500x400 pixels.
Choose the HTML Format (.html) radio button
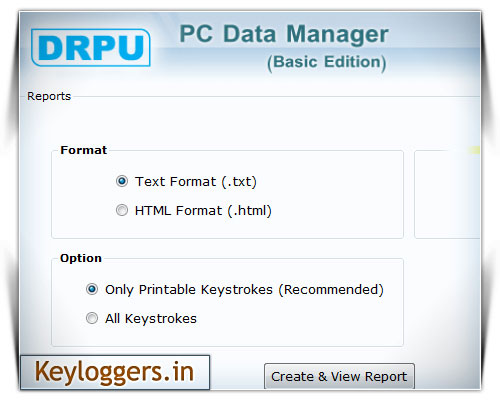(x=122, y=210)
